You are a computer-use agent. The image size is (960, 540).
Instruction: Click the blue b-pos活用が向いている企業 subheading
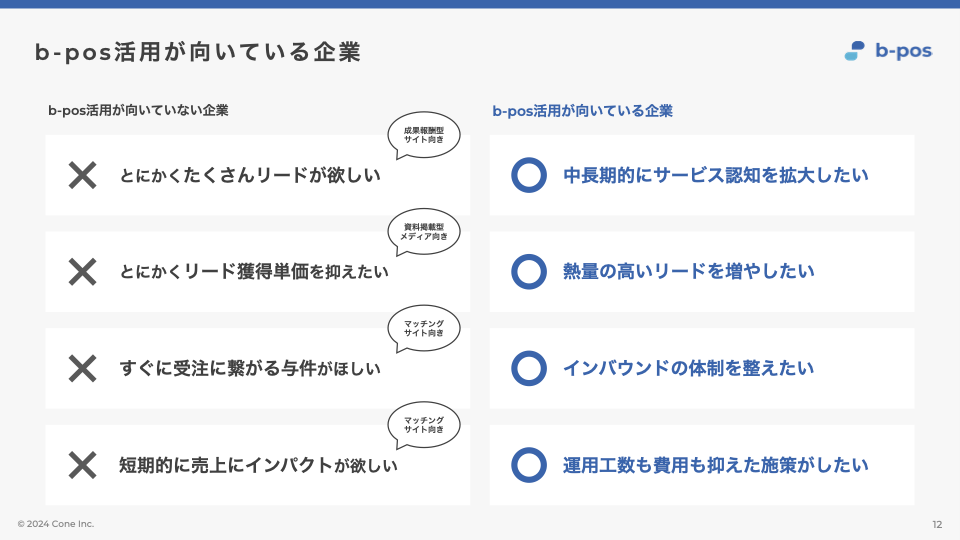click(x=582, y=111)
